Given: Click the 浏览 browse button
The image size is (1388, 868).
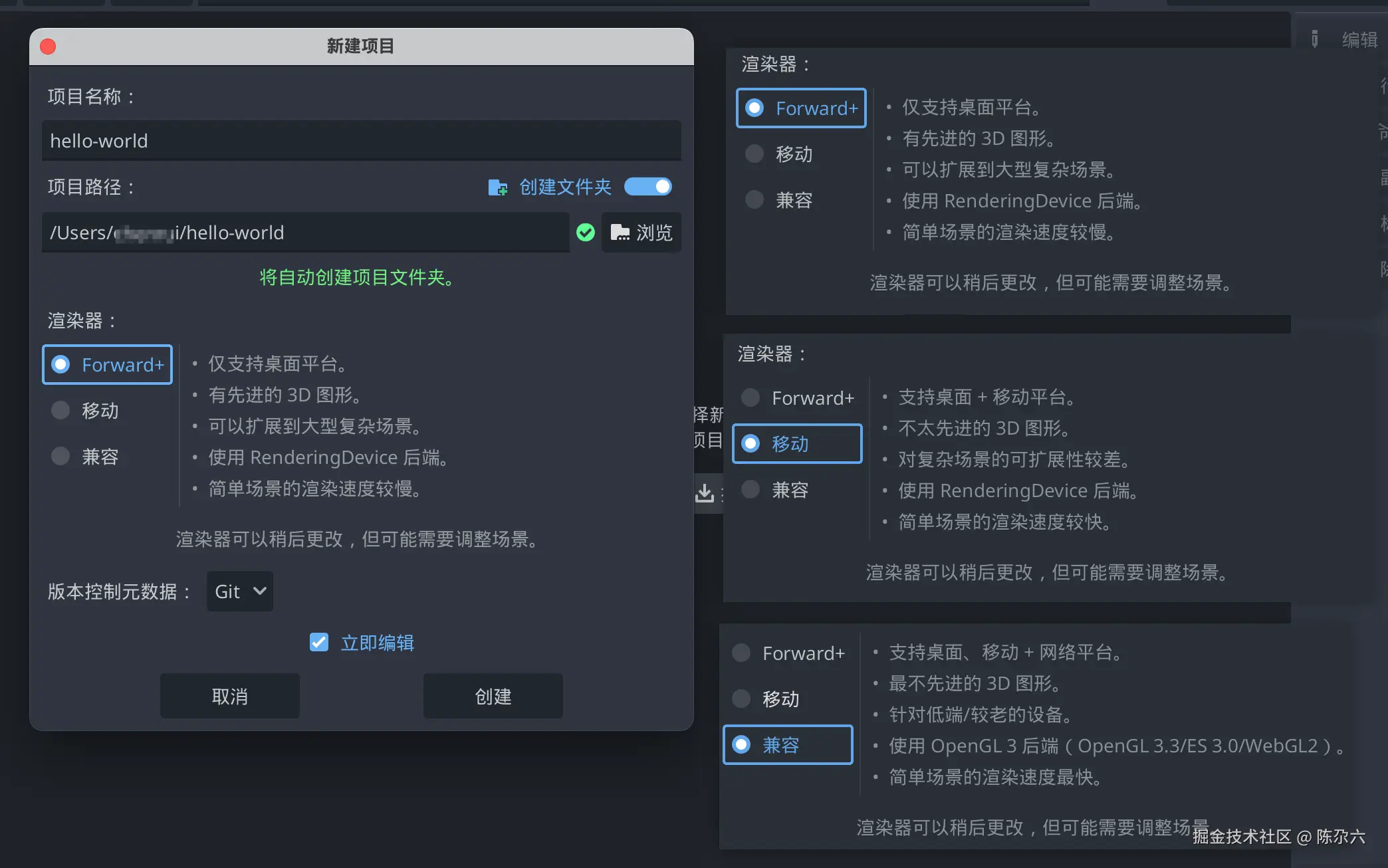Looking at the screenshot, I should [x=640, y=233].
